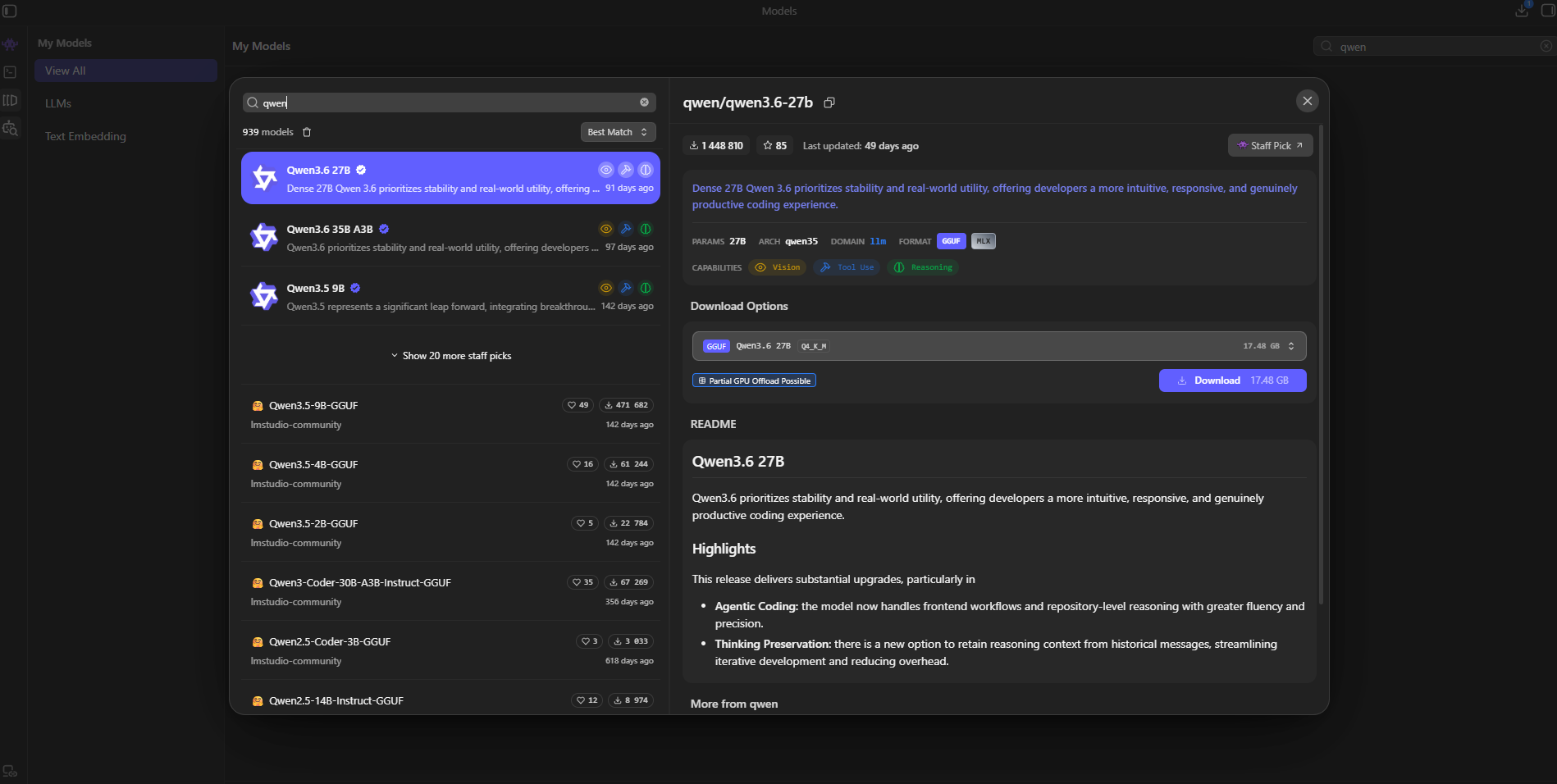
Task: Click the model details panel scrollbar
Action: [x=1321, y=365]
